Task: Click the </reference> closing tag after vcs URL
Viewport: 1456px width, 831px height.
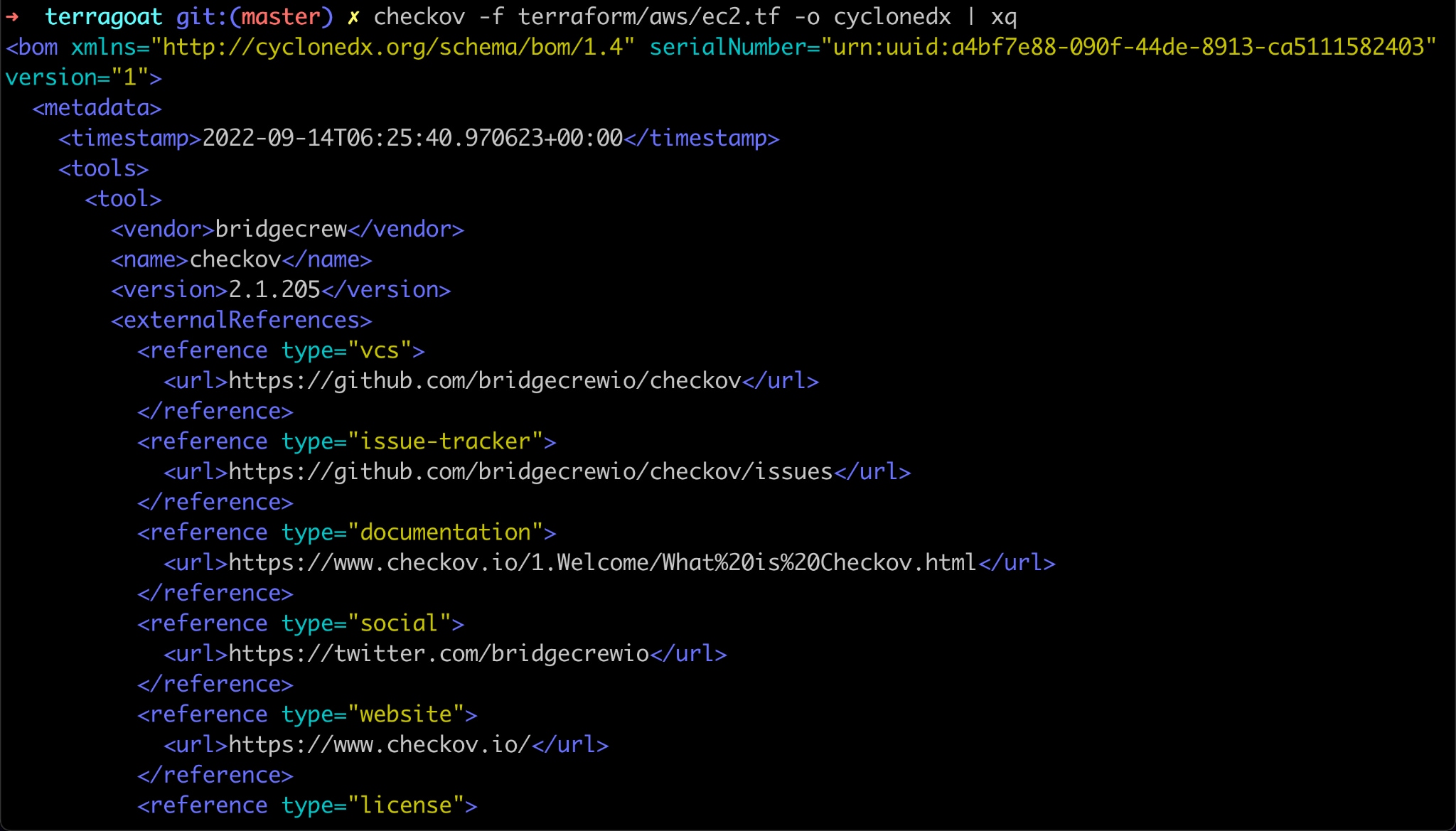Action: click(x=215, y=411)
